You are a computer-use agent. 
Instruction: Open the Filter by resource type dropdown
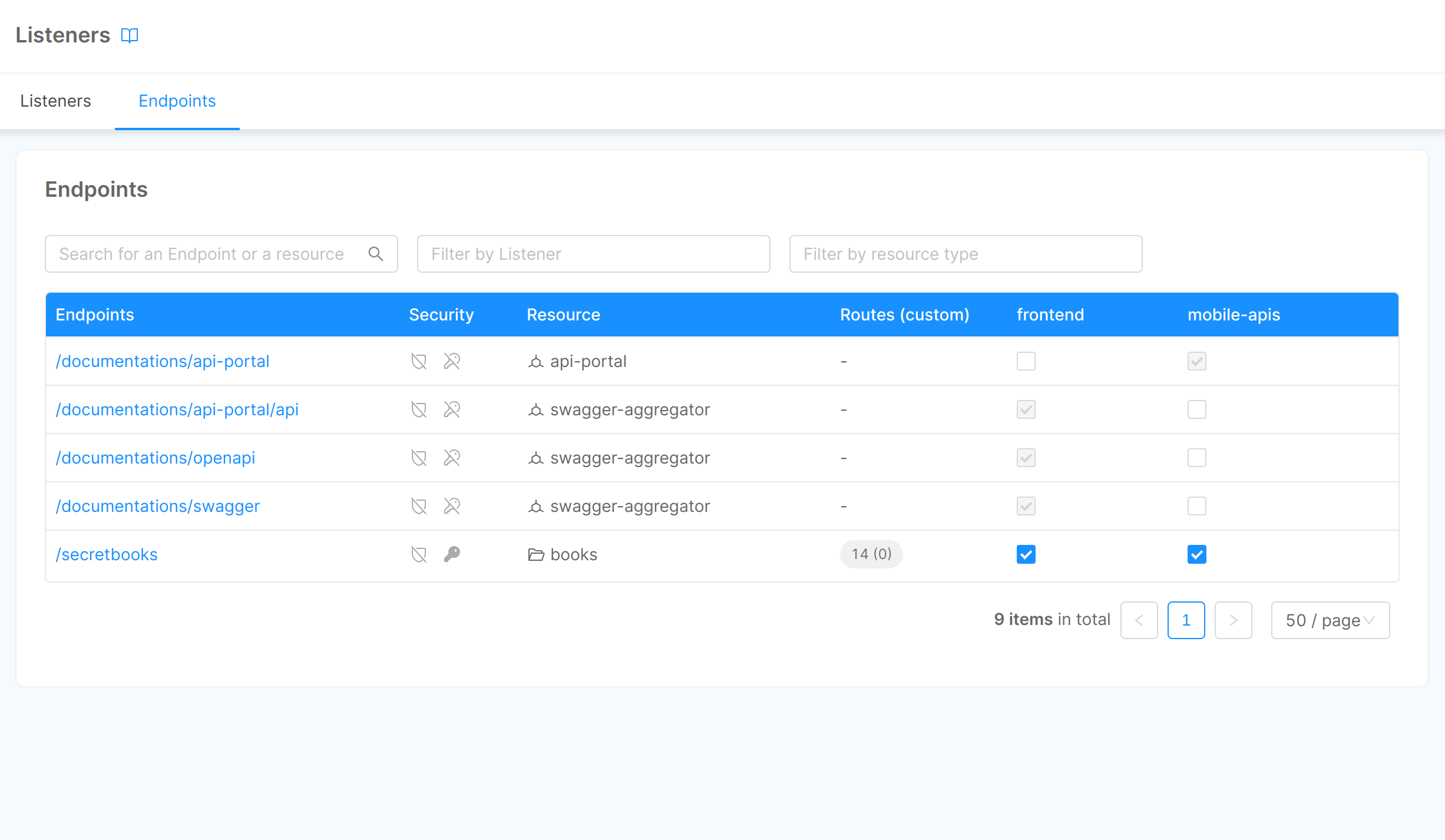[x=964, y=254]
